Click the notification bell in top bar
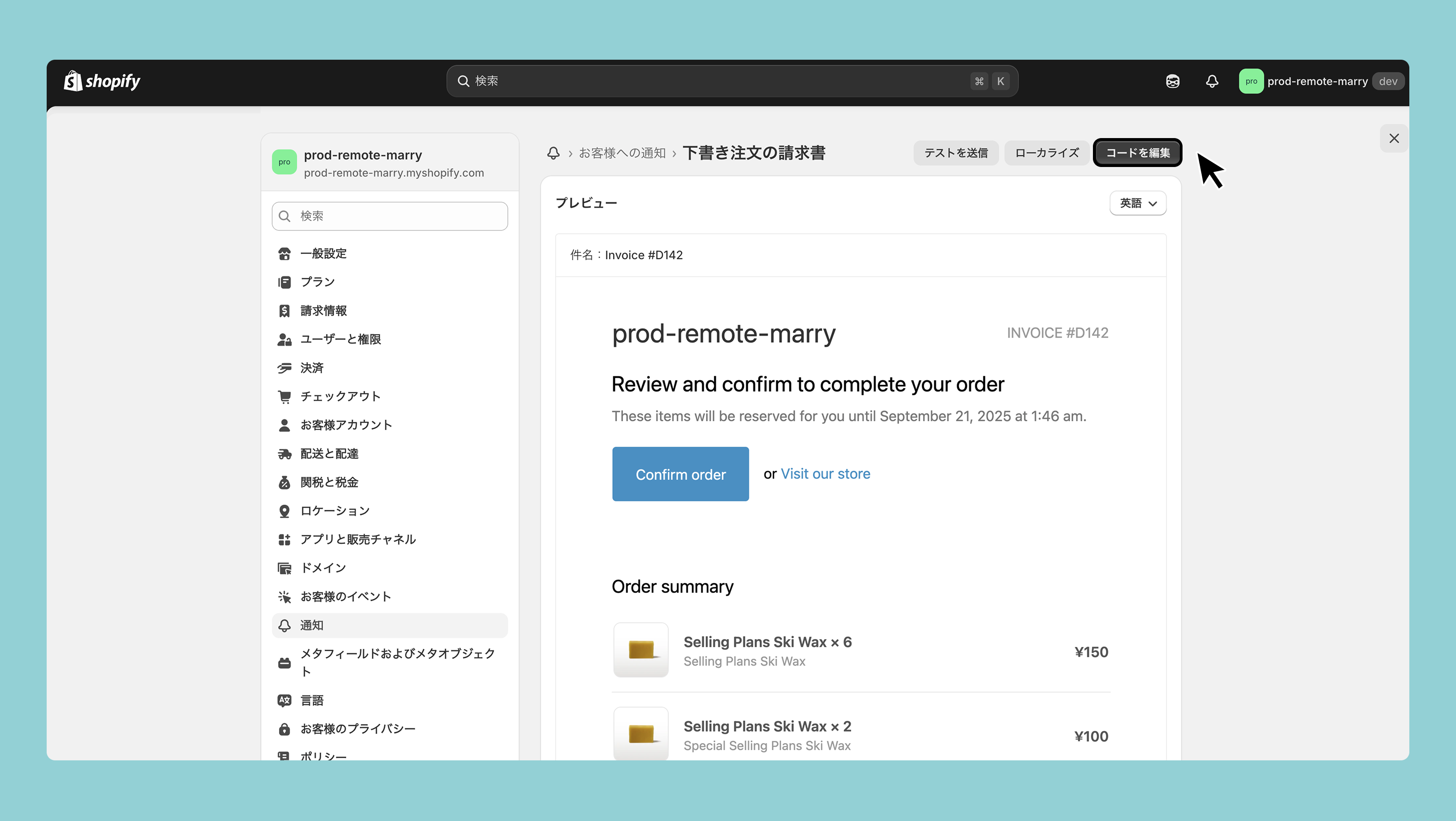 click(x=1212, y=81)
